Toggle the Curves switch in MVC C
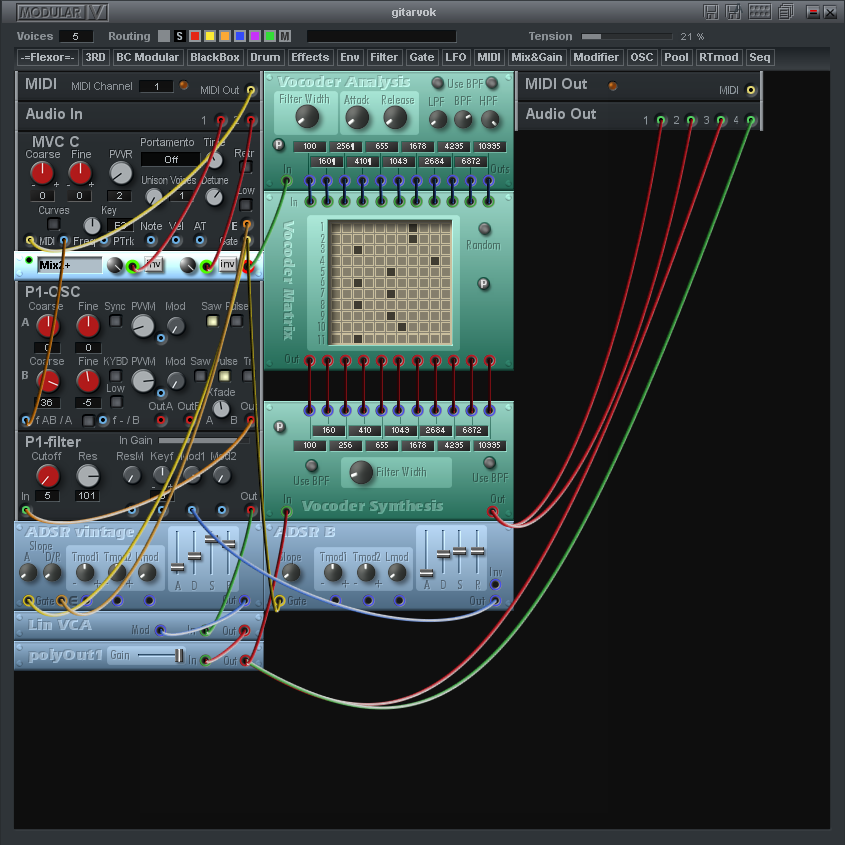 tap(54, 225)
